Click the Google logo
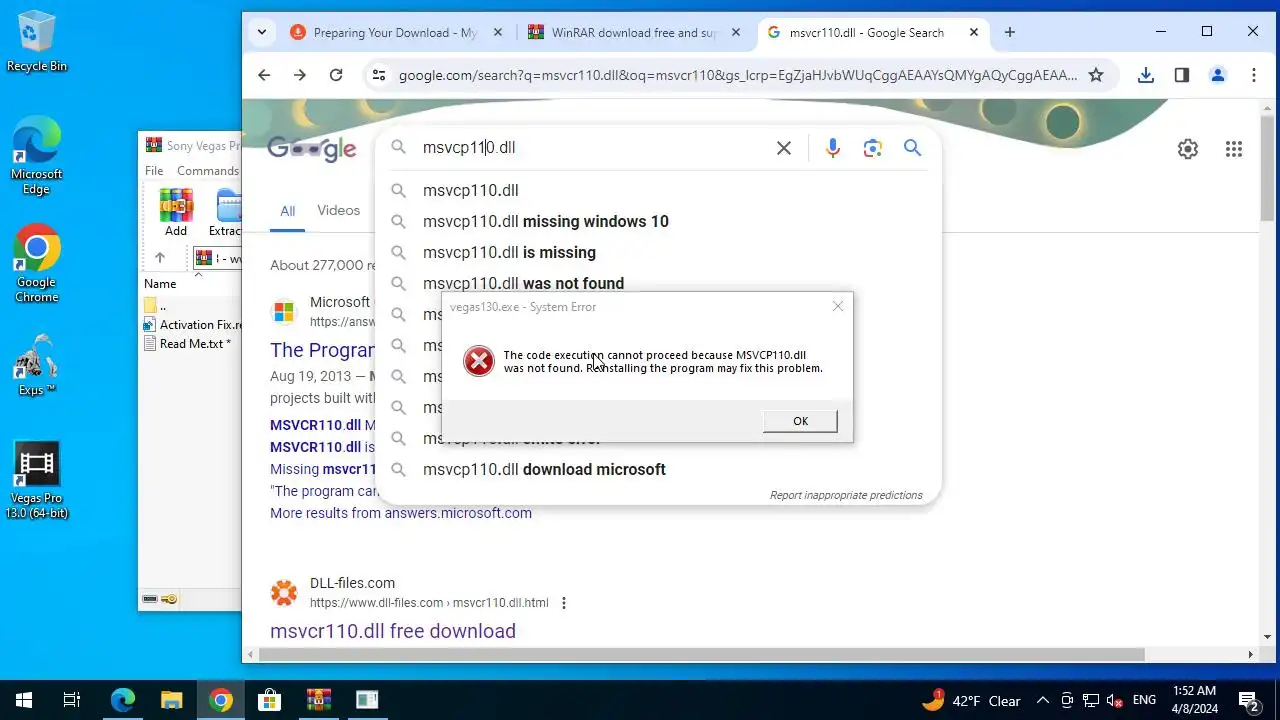This screenshot has height=720, width=1280. (x=312, y=149)
